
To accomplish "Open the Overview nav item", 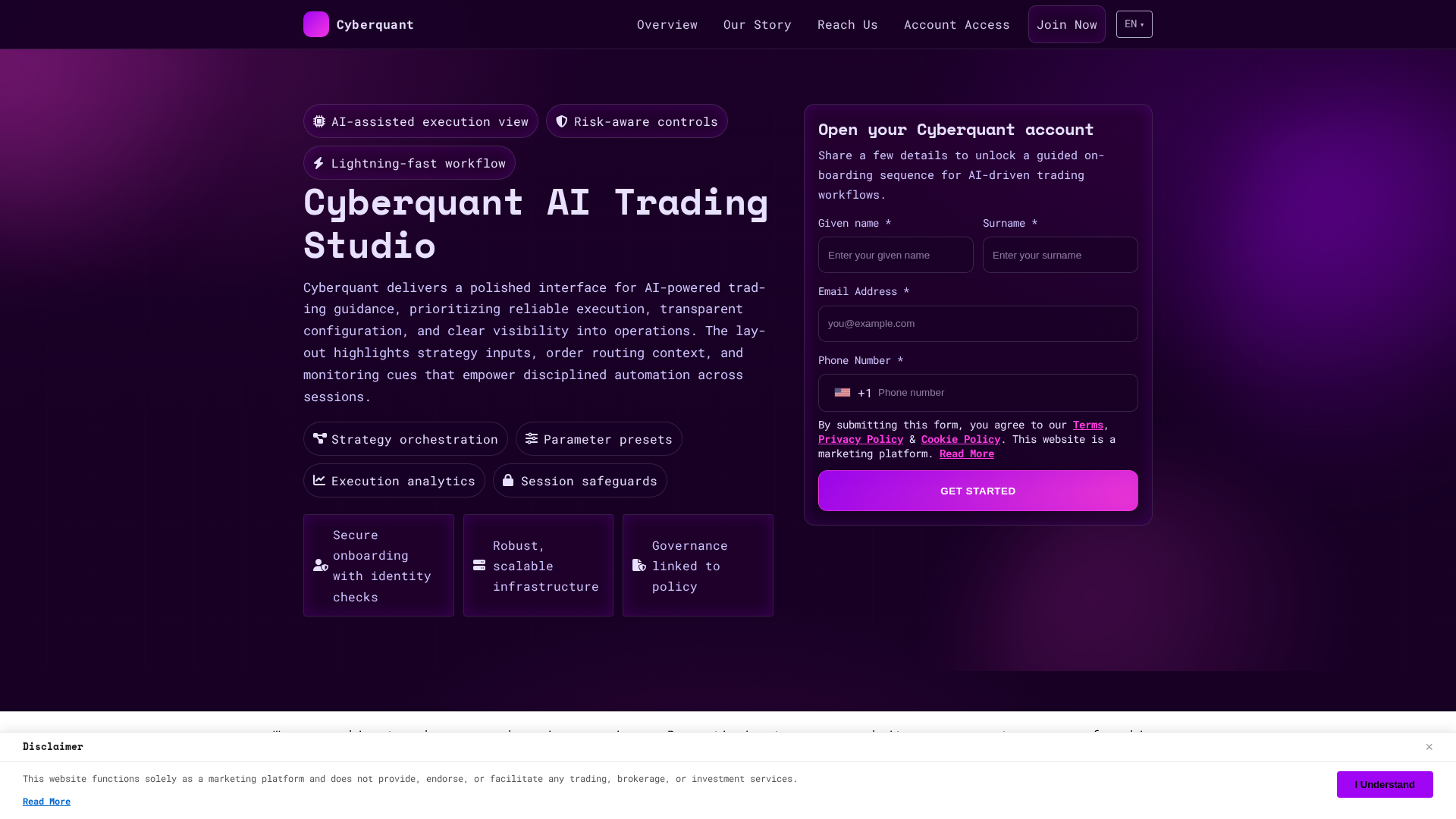I will point(667,24).
